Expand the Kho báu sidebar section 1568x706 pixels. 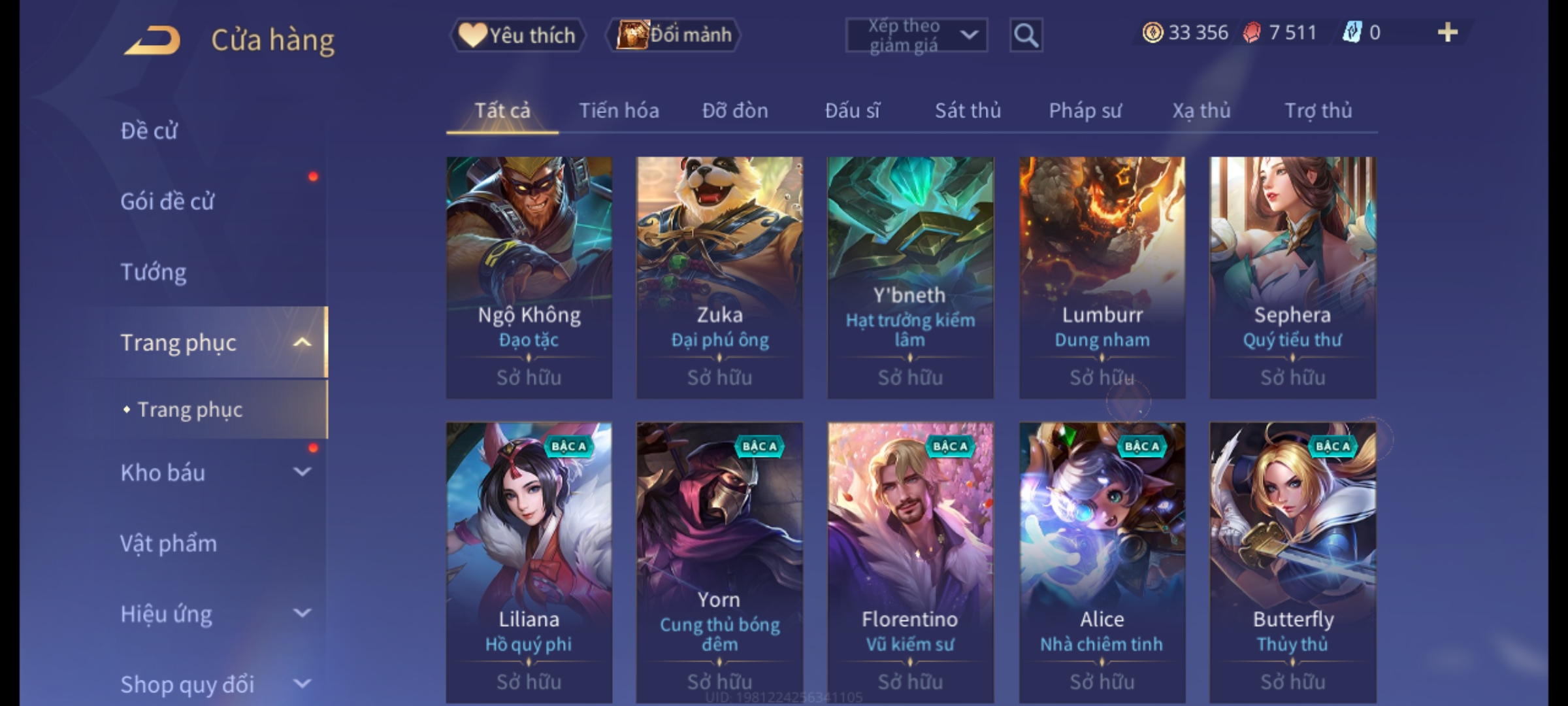click(x=302, y=472)
